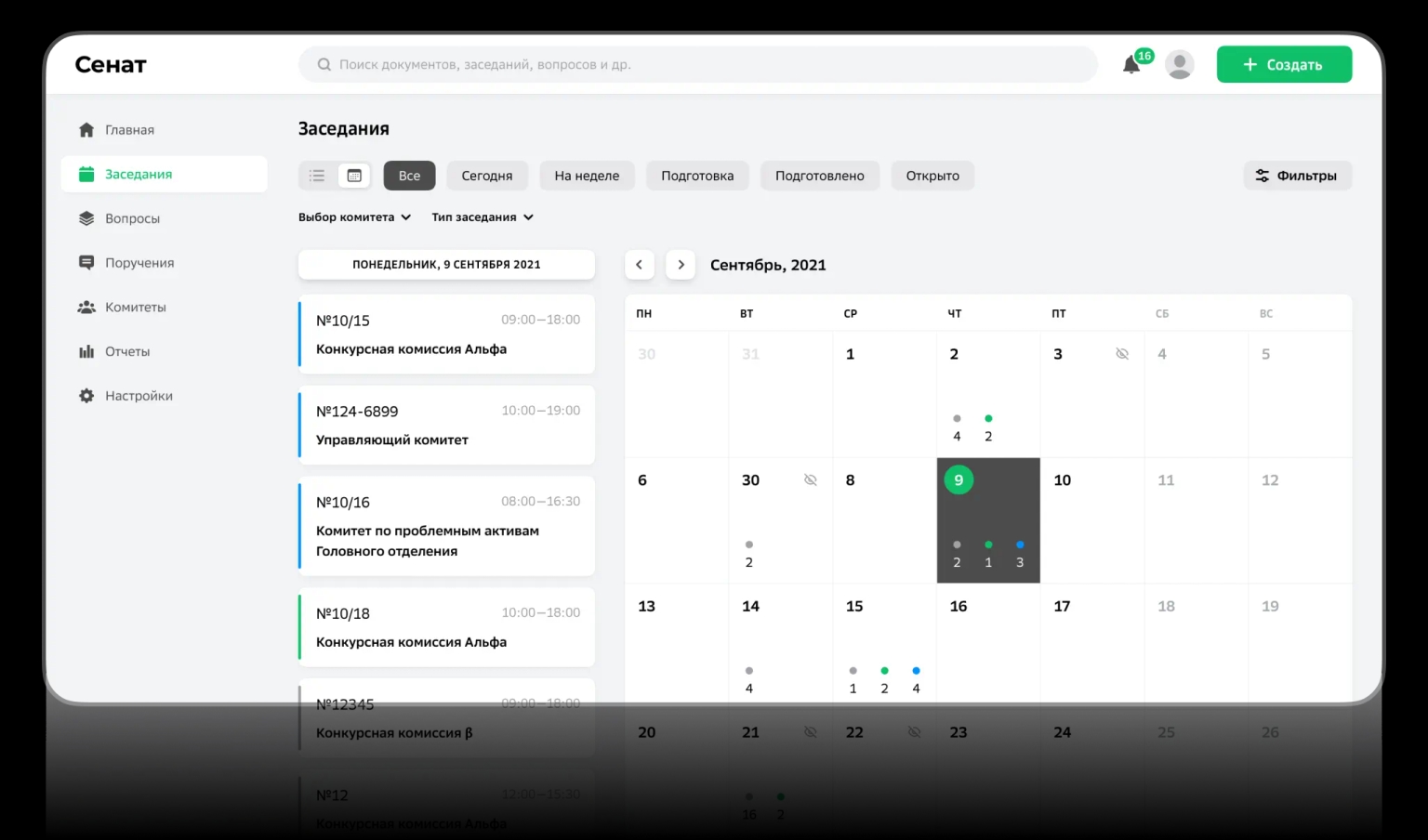Screen dimensions: 1428x840
Task: Click the hidden-eye icon on September 21
Action: coord(811,732)
